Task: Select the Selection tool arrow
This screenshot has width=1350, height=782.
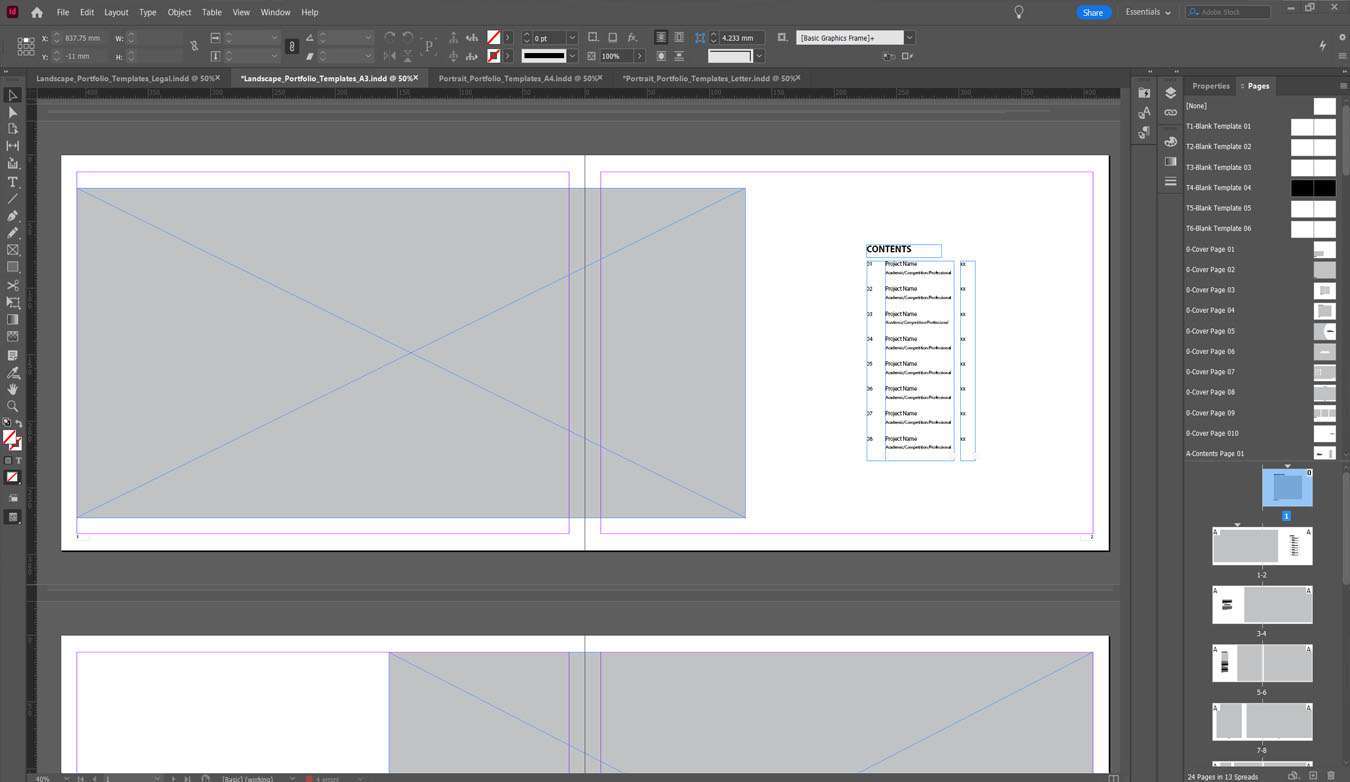Action: (12, 95)
